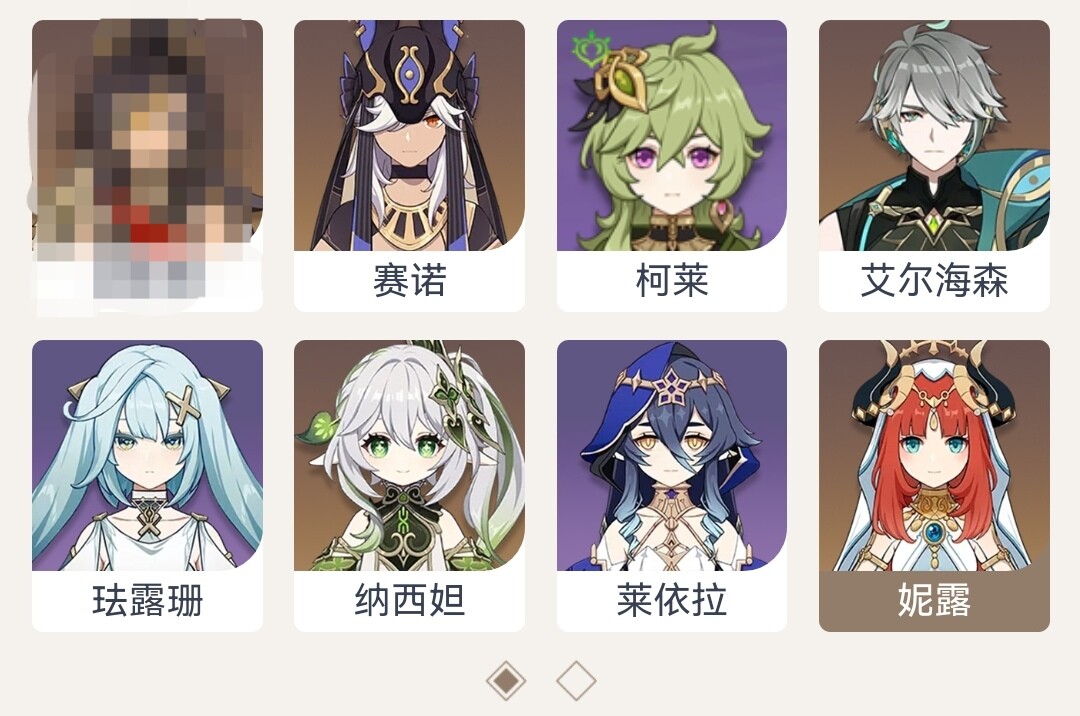Select the 艾尔海森 character portrait
This screenshot has width=1080, height=716.
pos(934,136)
